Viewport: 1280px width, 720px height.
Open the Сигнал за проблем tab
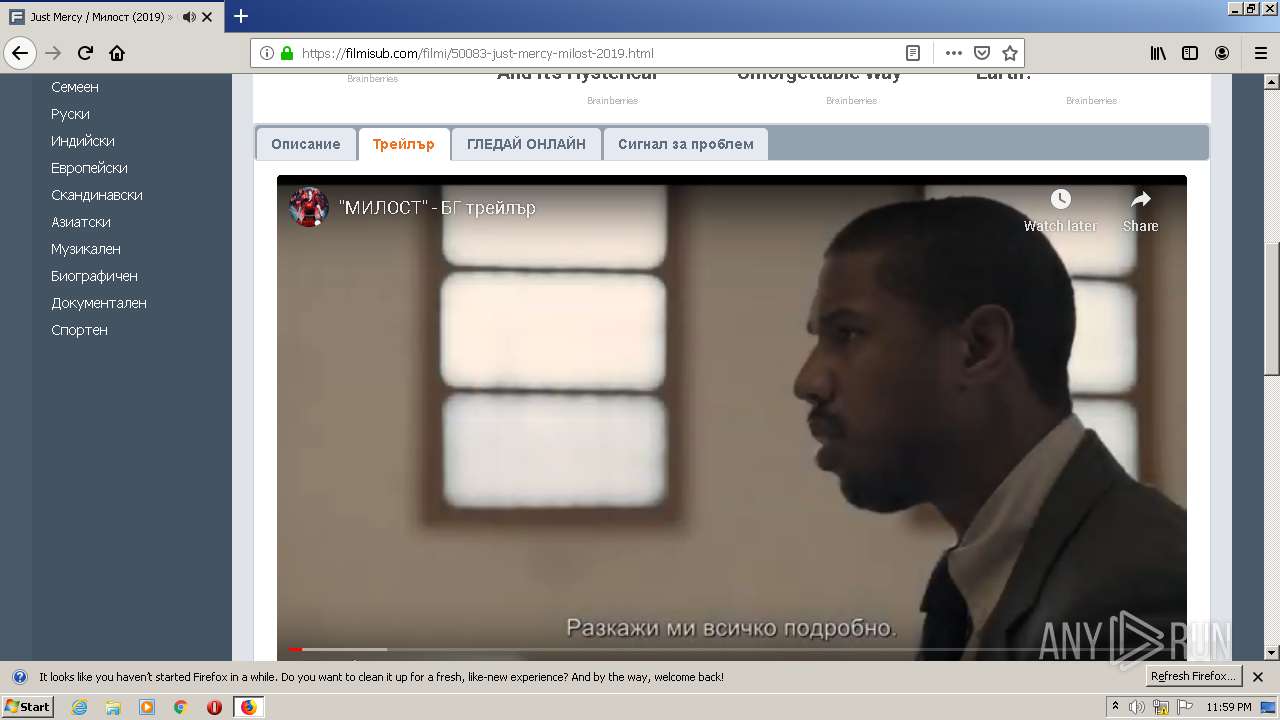[686, 144]
